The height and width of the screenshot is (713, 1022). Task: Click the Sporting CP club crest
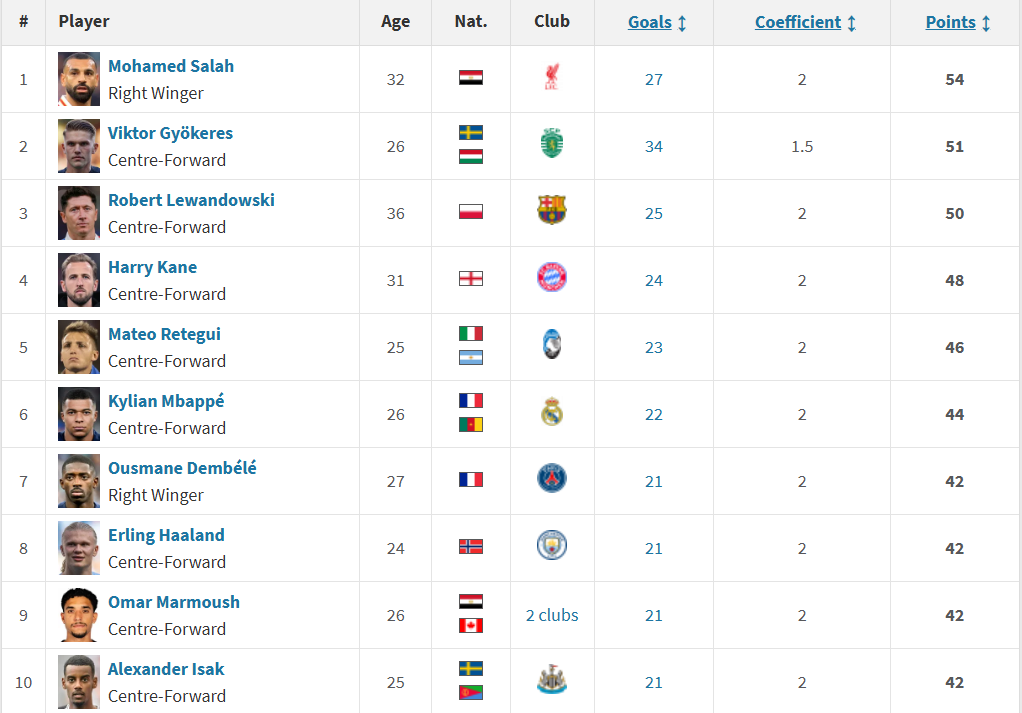[x=551, y=144]
